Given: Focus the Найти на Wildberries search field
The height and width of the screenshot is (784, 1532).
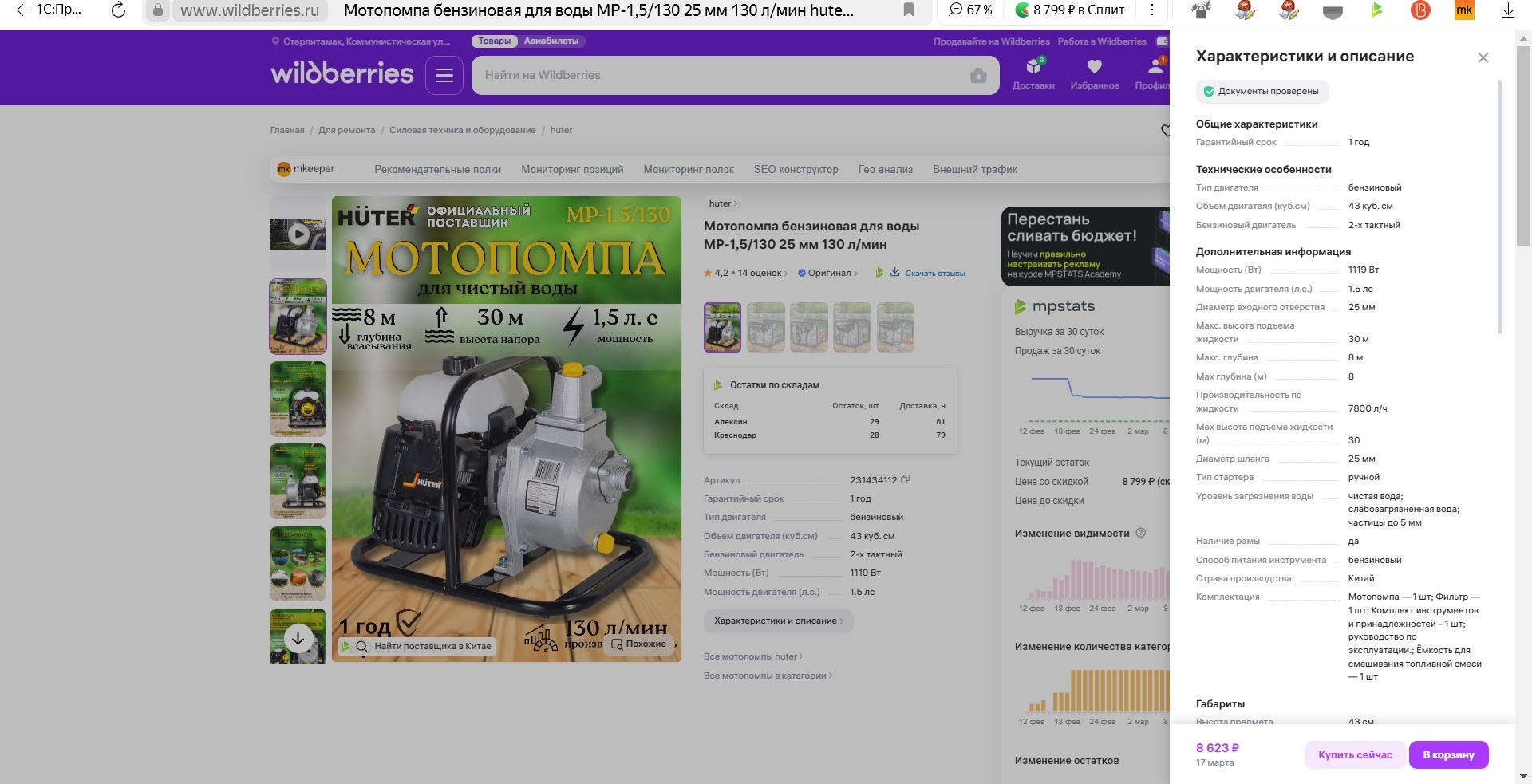Looking at the screenshot, I should tap(718, 76).
